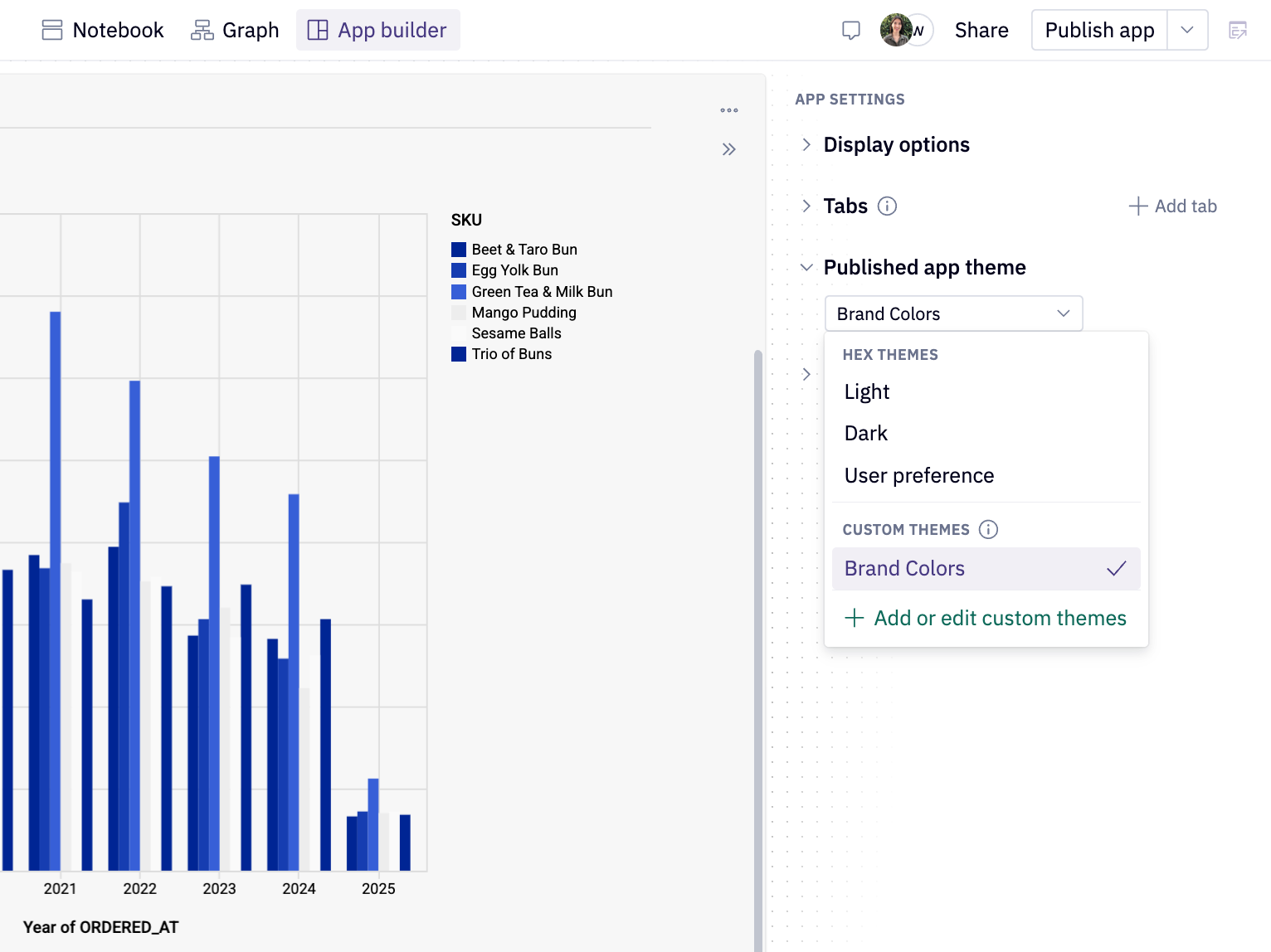Open the Publish app dropdown arrow
1271x952 pixels.
coord(1187,31)
